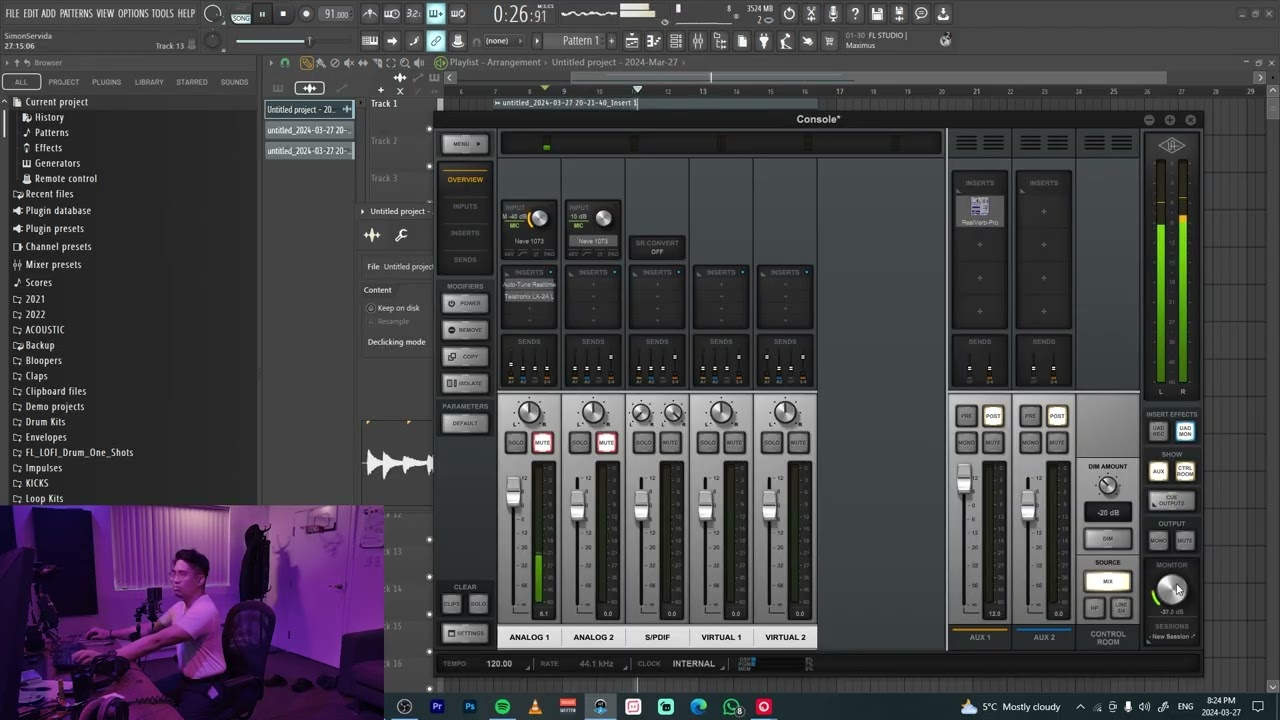Toggle the link chain icon in toolbar

pos(435,41)
